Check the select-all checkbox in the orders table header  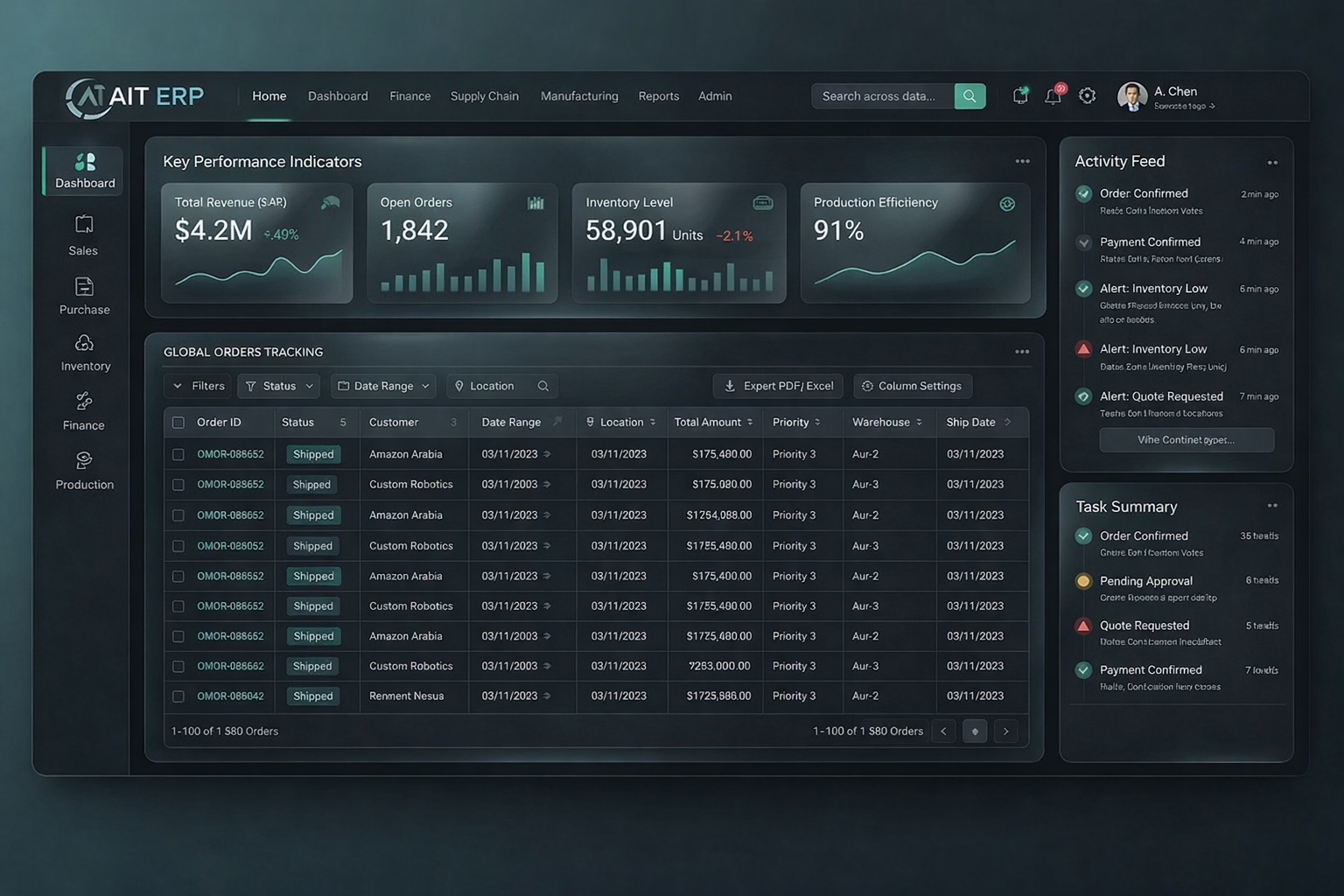178,422
